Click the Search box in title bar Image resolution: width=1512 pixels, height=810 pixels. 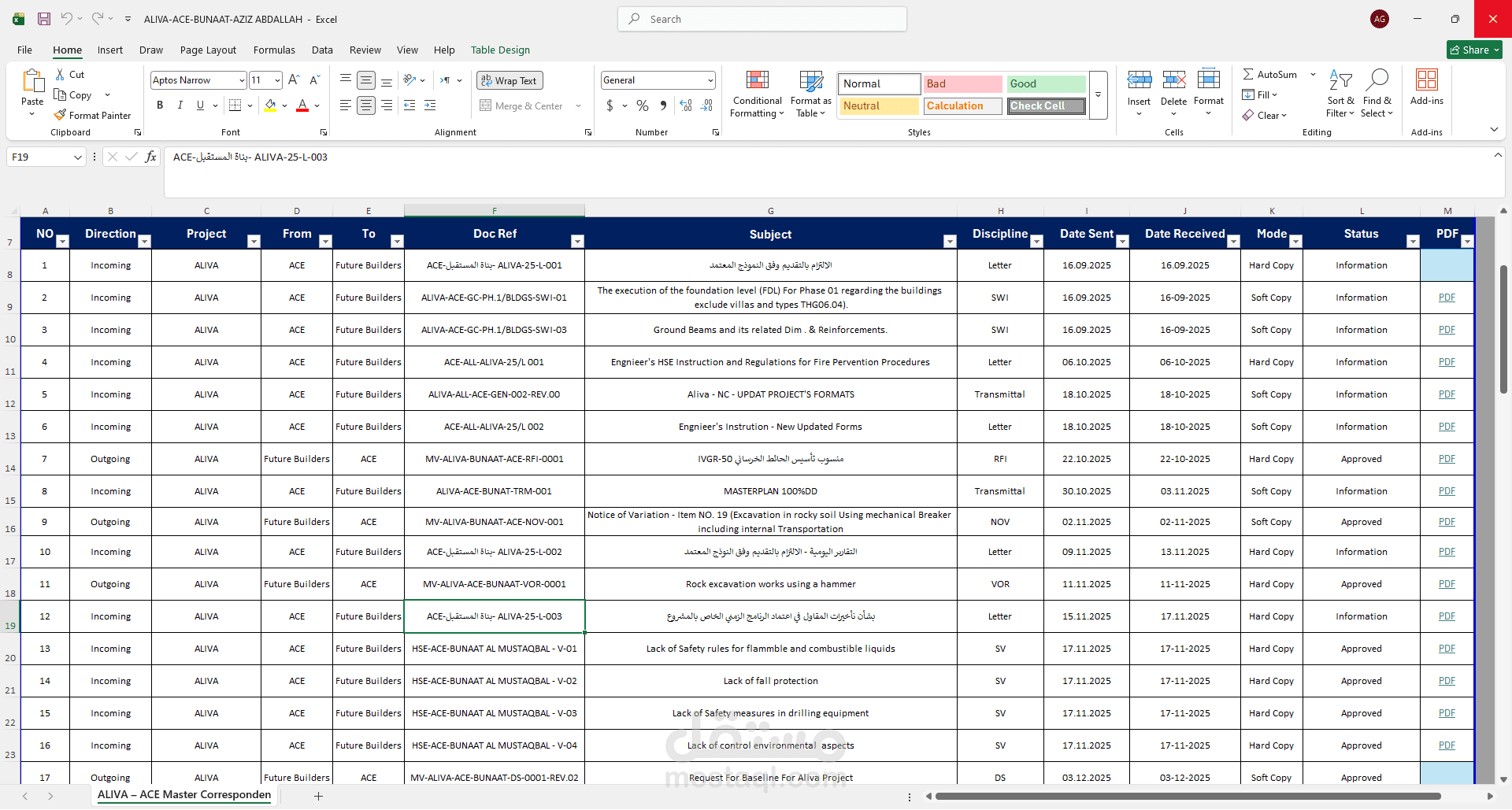[x=762, y=19]
